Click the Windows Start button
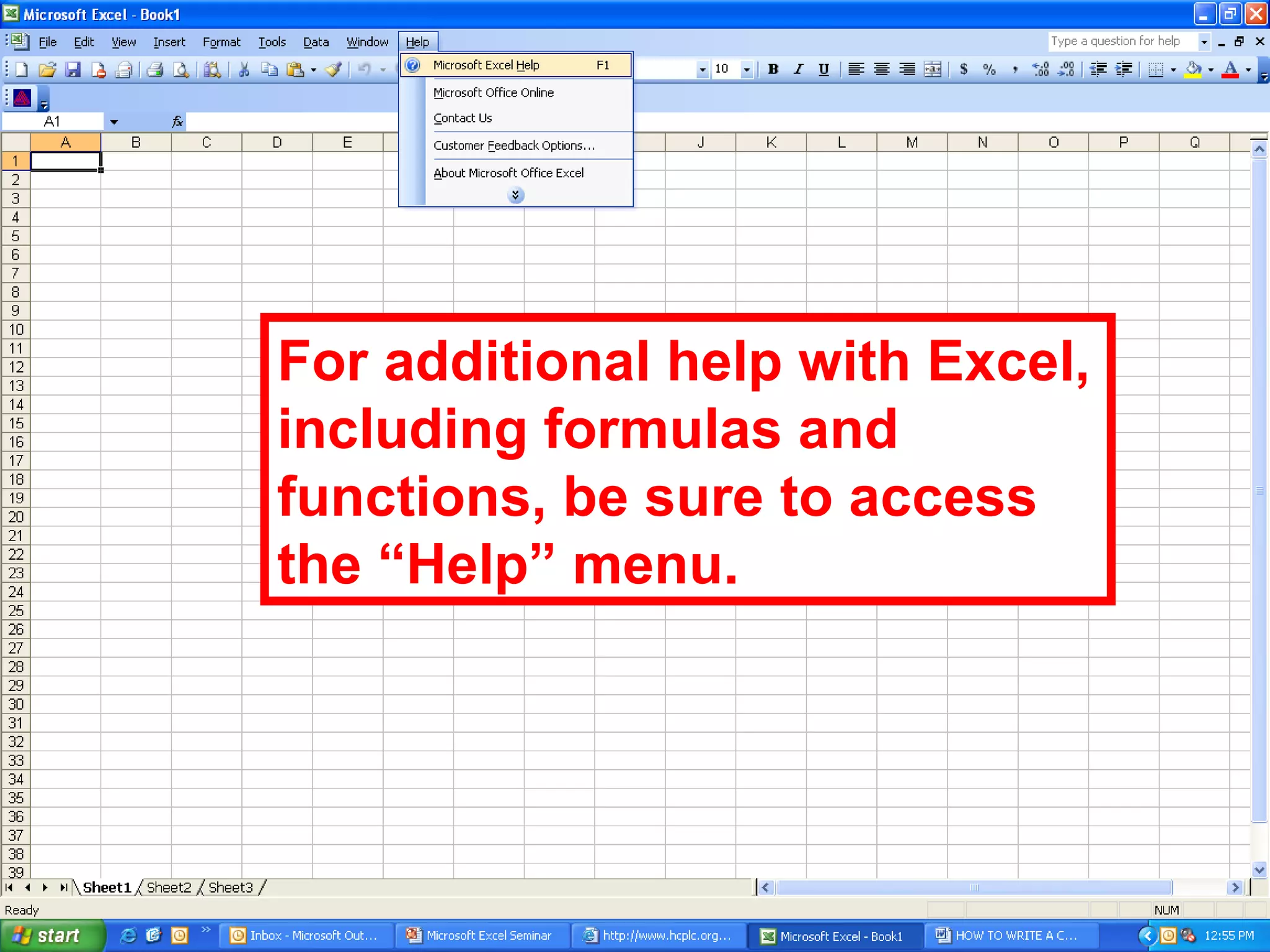The image size is (1270, 952). click(x=52, y=935)
